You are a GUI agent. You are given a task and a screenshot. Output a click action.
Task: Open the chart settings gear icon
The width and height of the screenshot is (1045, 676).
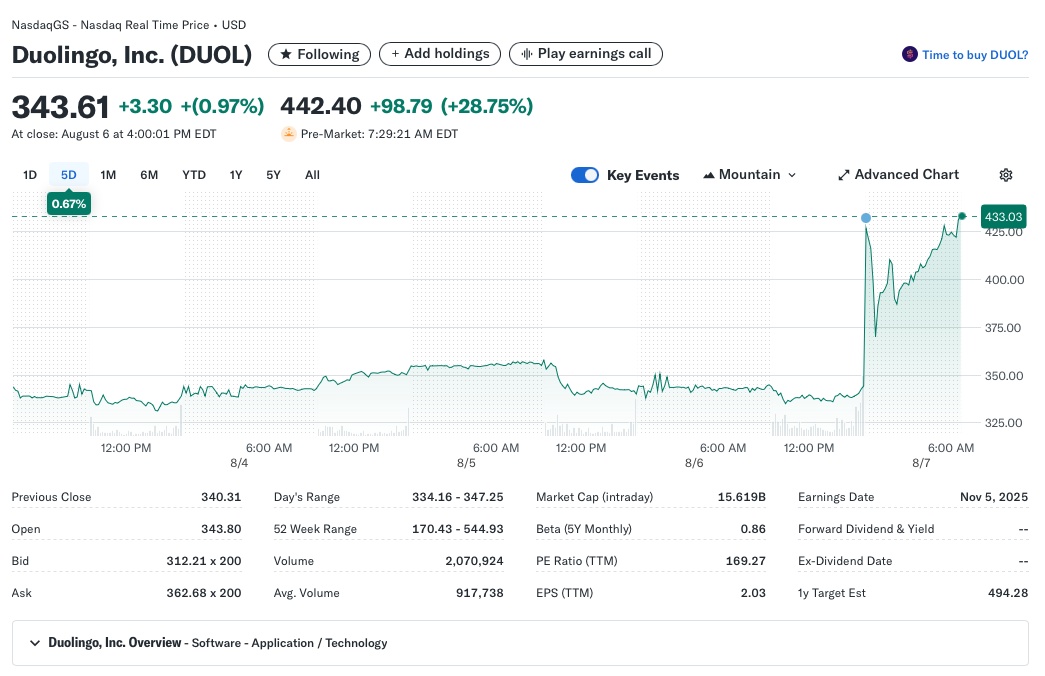pyautogui.click(x=1006, y=175)
